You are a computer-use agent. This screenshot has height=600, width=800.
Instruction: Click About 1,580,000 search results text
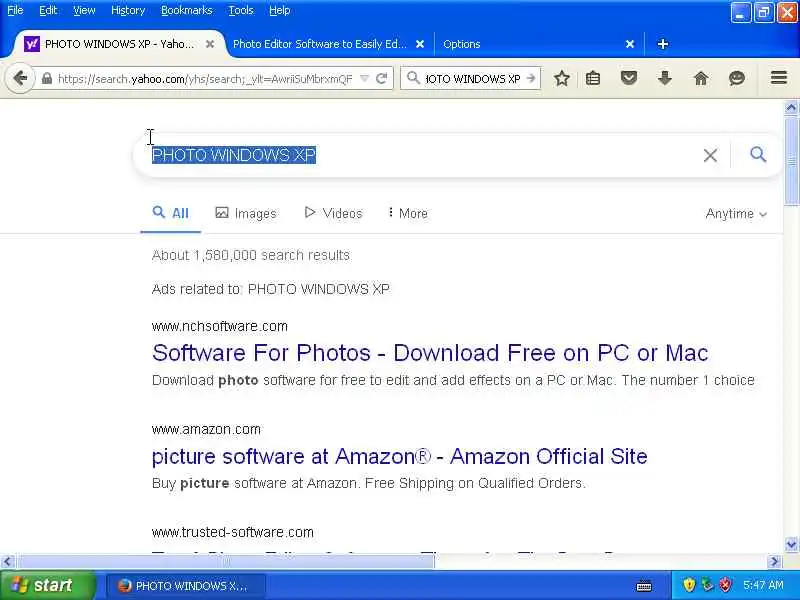click(251, 255)
